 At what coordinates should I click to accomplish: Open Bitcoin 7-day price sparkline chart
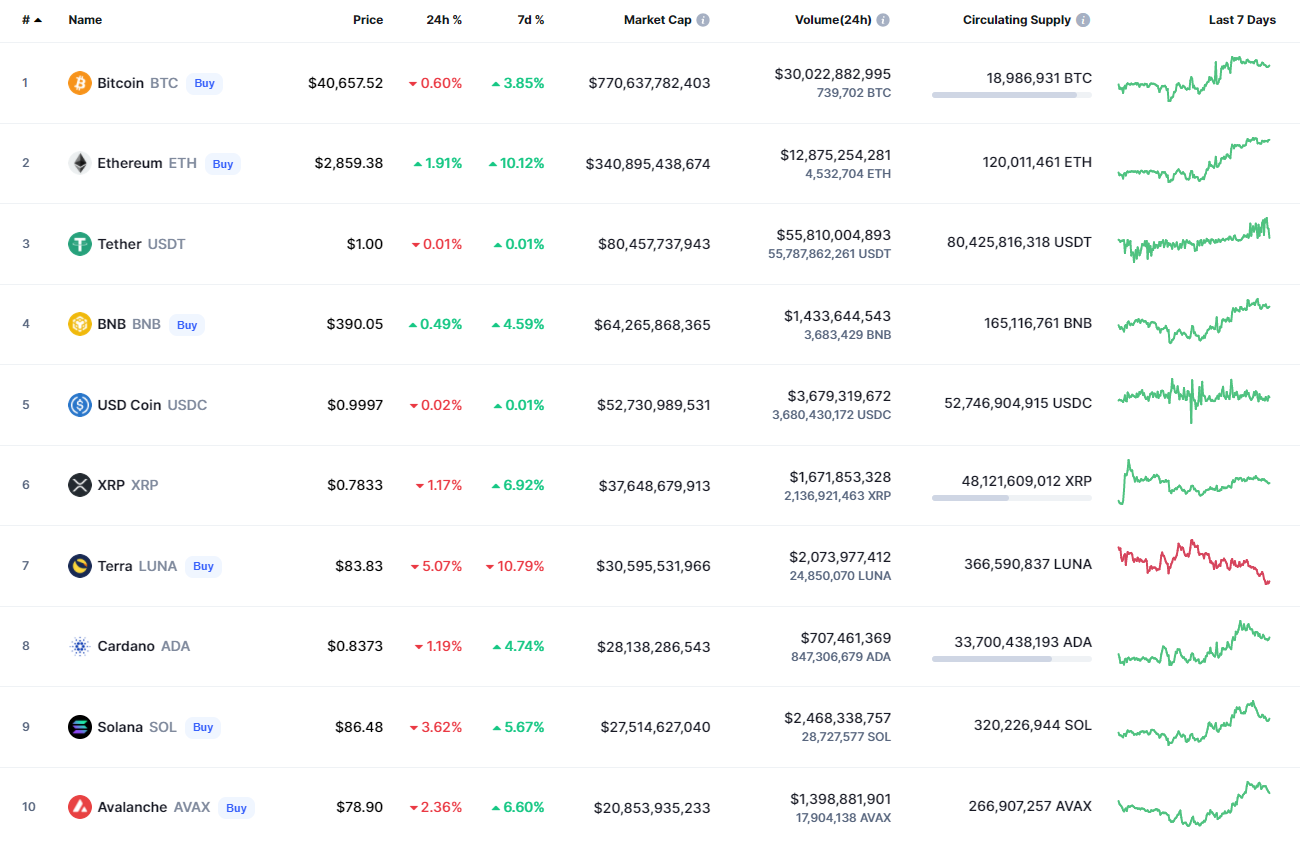point(1194,79)
